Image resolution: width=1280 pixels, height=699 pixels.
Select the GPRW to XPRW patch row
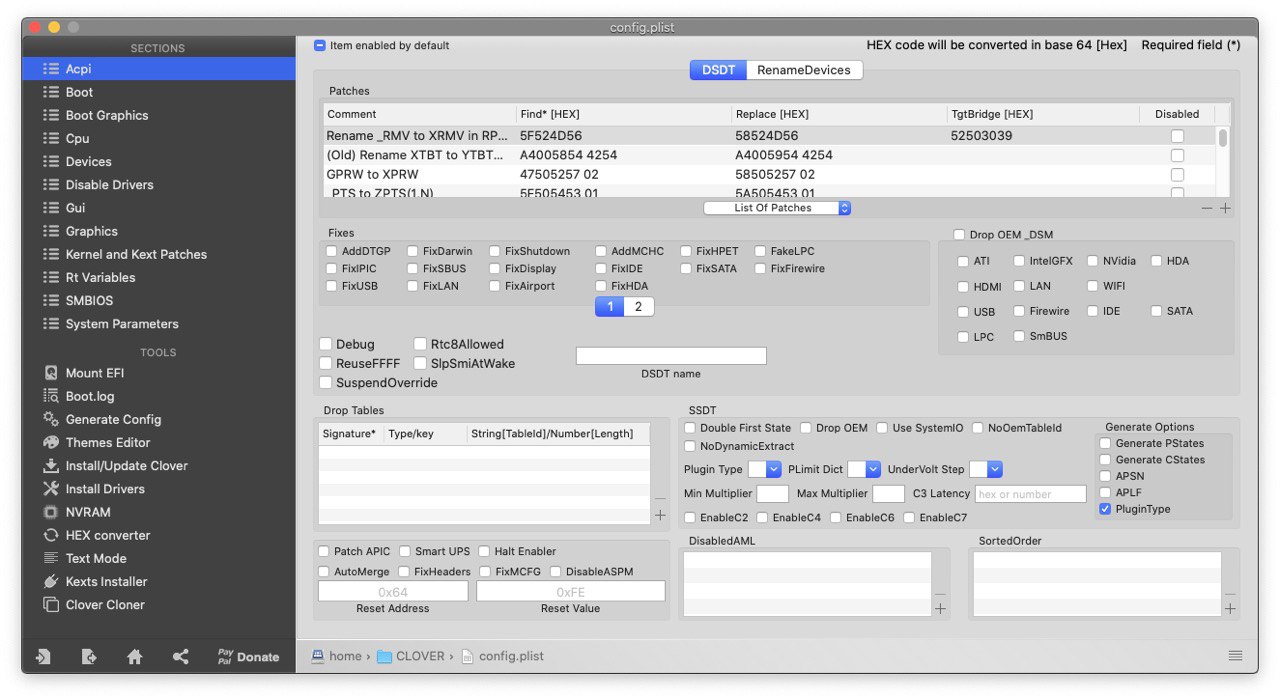[770, 174]
